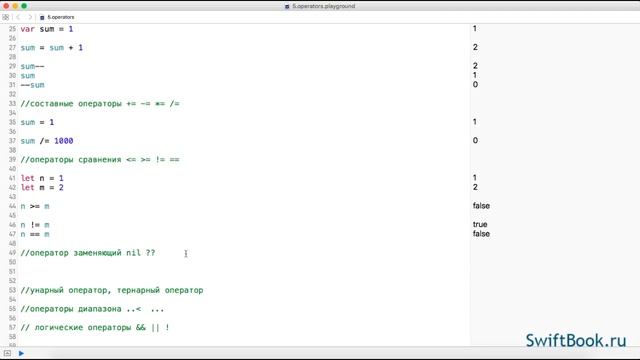This screenshot has height=360, width=640.
Task: Click the 'sum /= 1000' statement
Action: [x=47, y=141]
